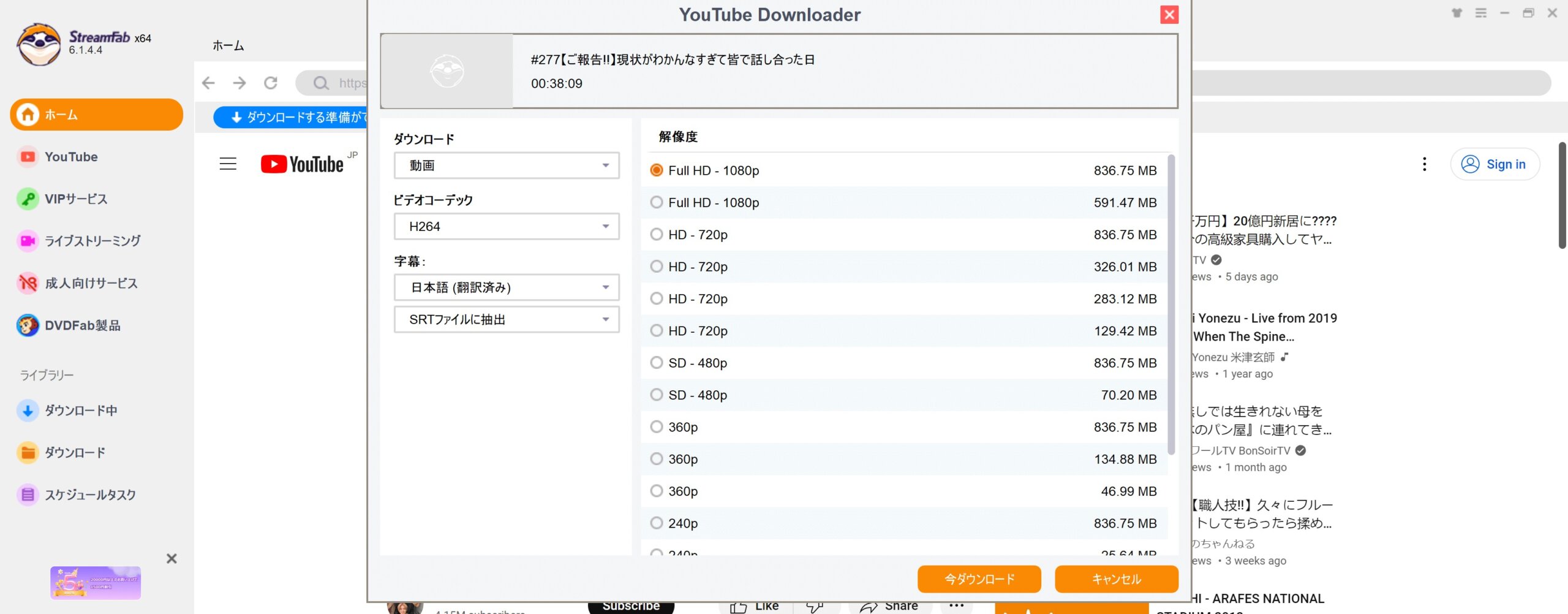The width and height of the screenshot is (1568, 614).
Task: Click the ライブラリー section label
Action: 47,375
